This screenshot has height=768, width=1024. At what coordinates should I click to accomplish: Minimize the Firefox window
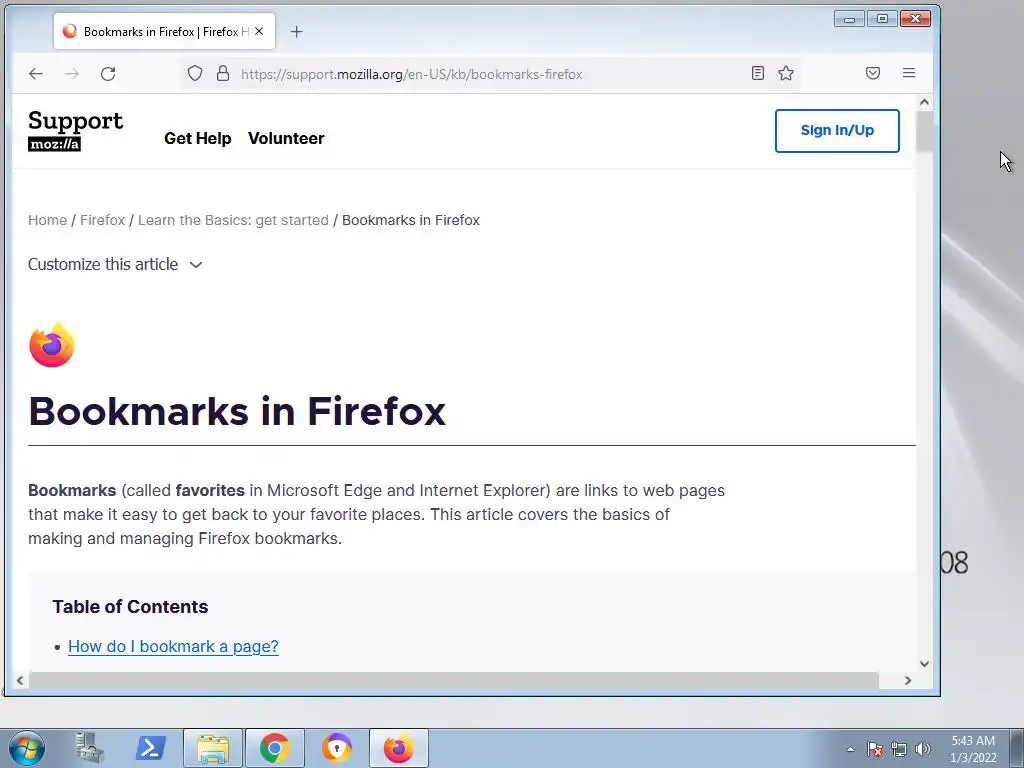(850, 18)
